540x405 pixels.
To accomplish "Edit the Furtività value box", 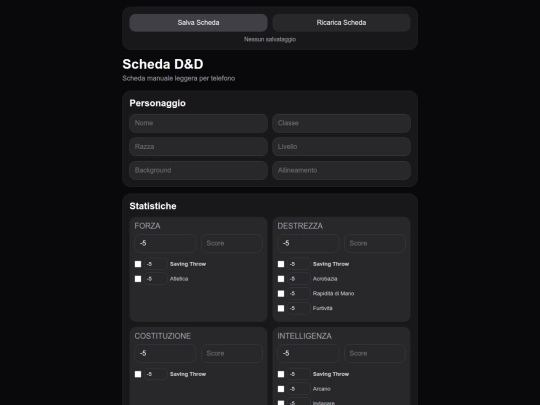I will [x=299, y=309].
